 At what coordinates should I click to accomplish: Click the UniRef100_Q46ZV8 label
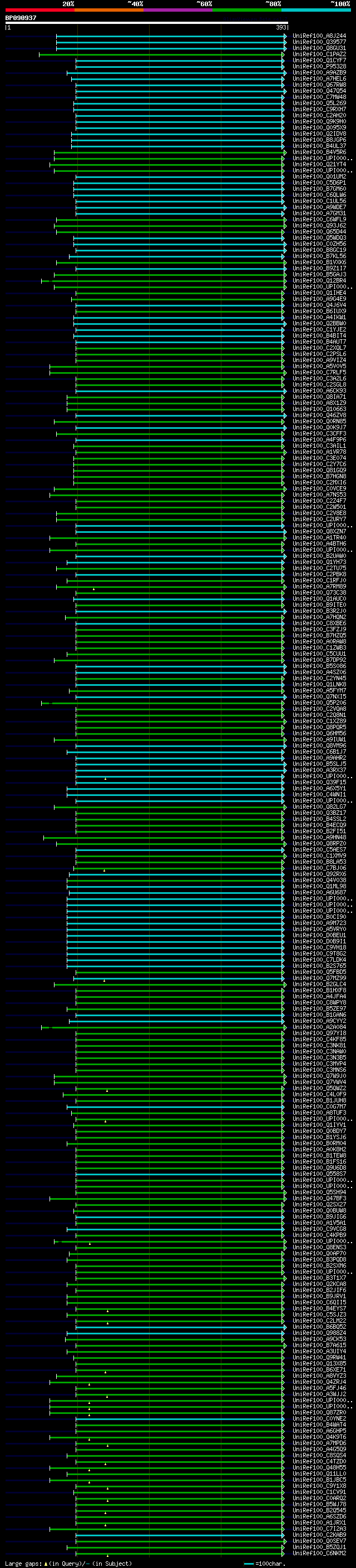319,415
